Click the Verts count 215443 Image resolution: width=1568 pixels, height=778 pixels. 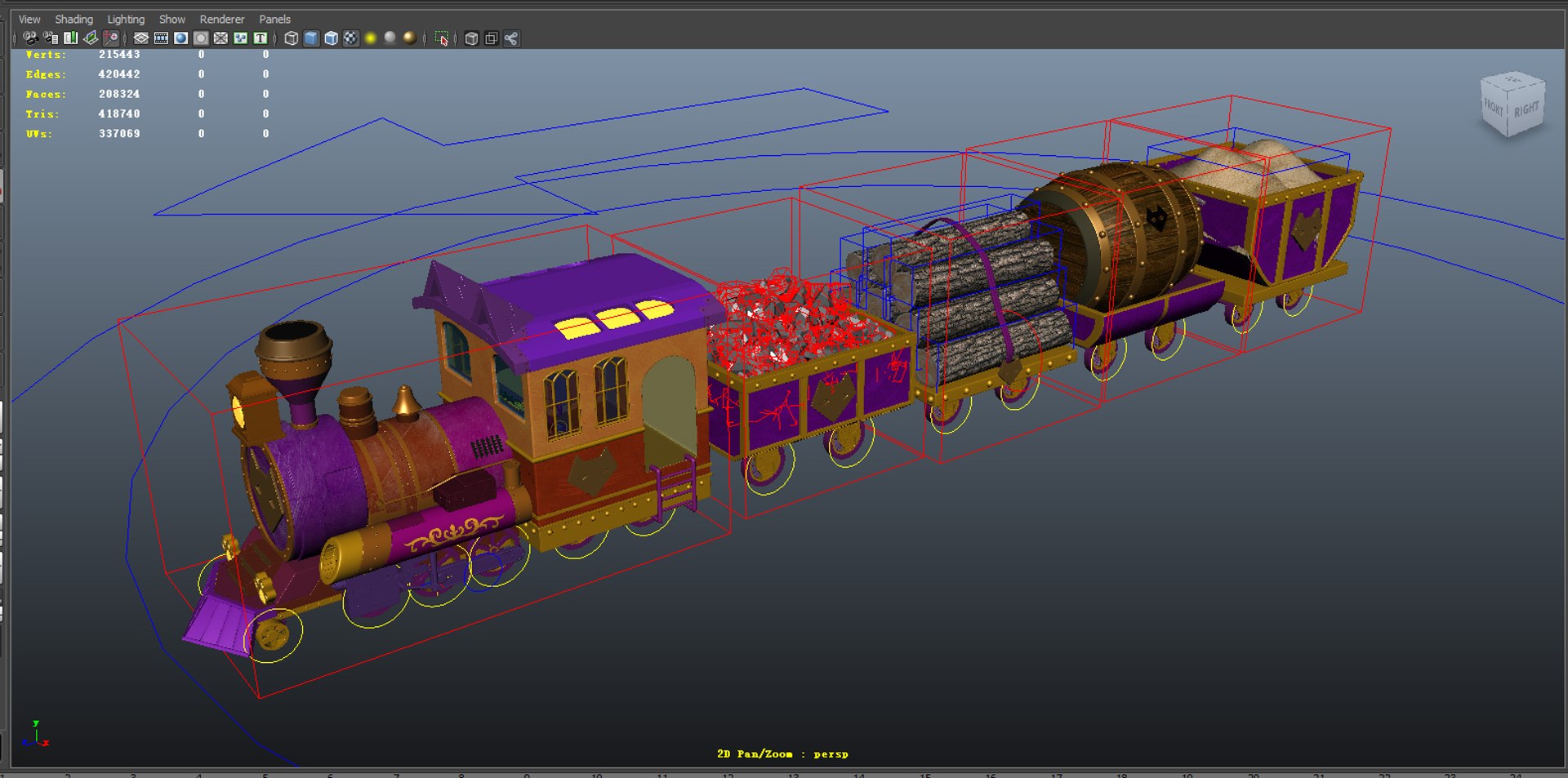[x=119, y=55]
